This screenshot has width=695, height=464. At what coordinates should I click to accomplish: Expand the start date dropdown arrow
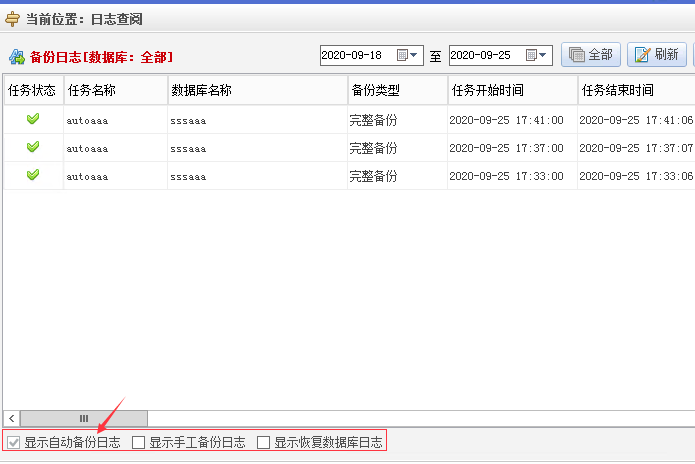[x=415, y=56]
